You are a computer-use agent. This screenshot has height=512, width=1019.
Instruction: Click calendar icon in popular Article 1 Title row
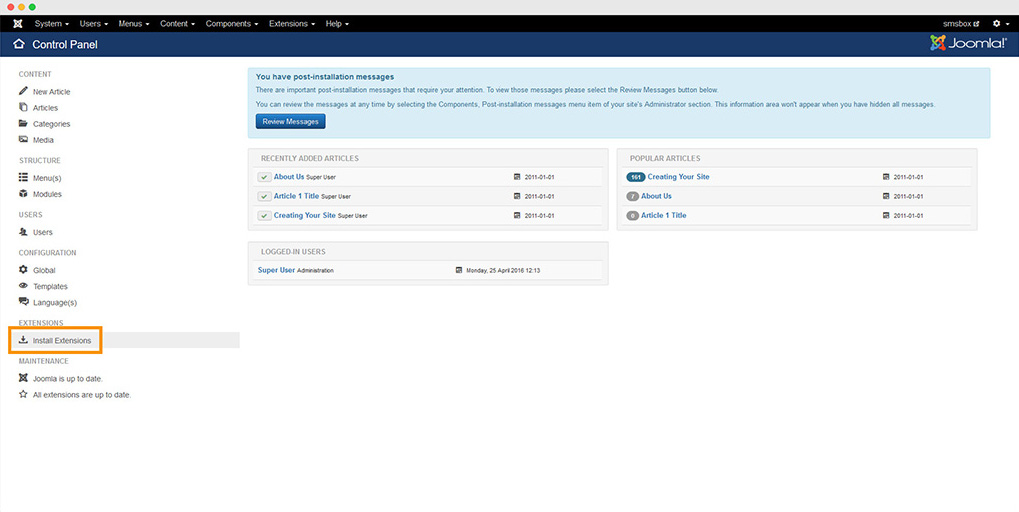tap(886, 216)
